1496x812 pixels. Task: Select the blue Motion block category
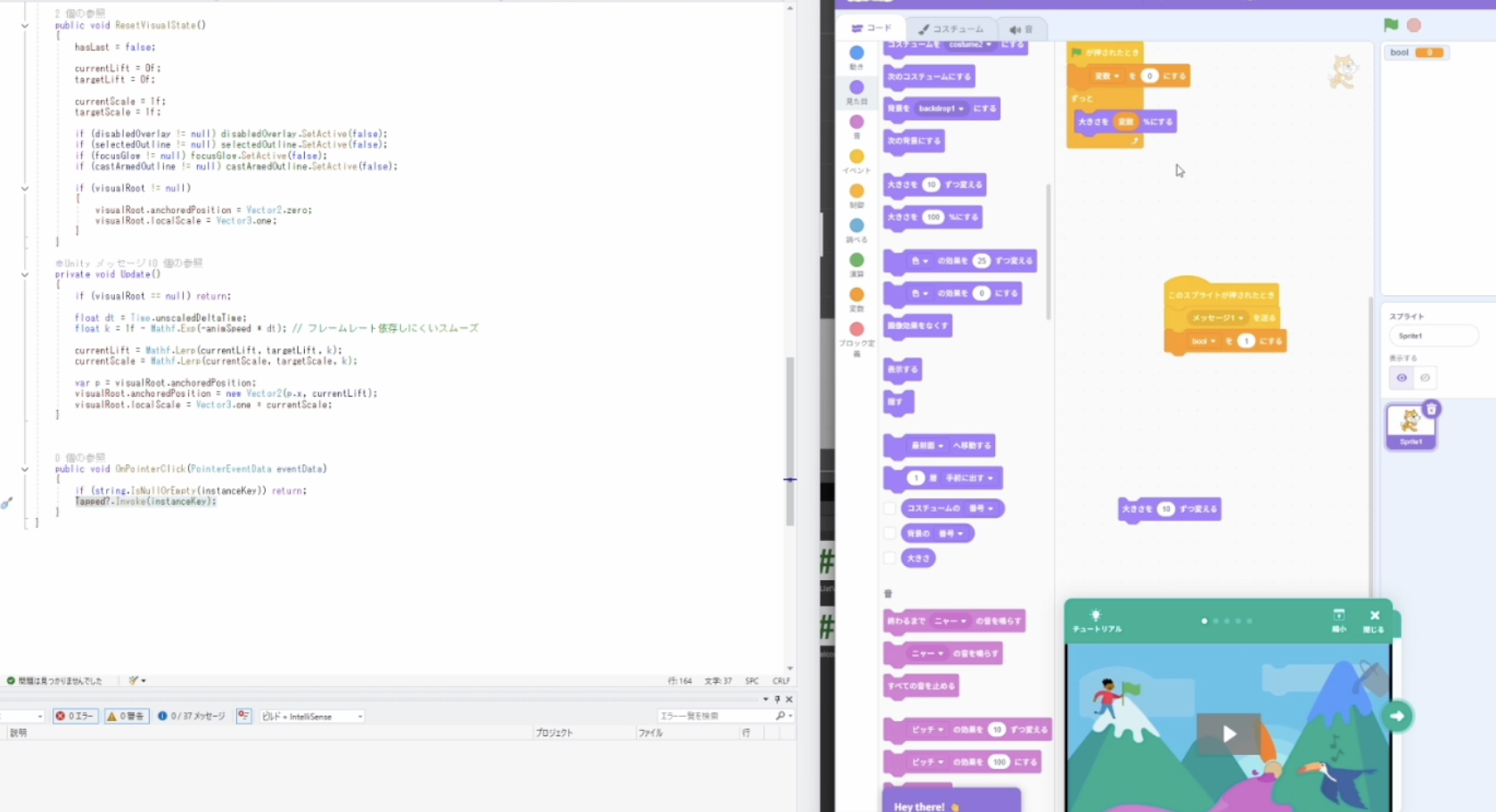pos(857,53)
